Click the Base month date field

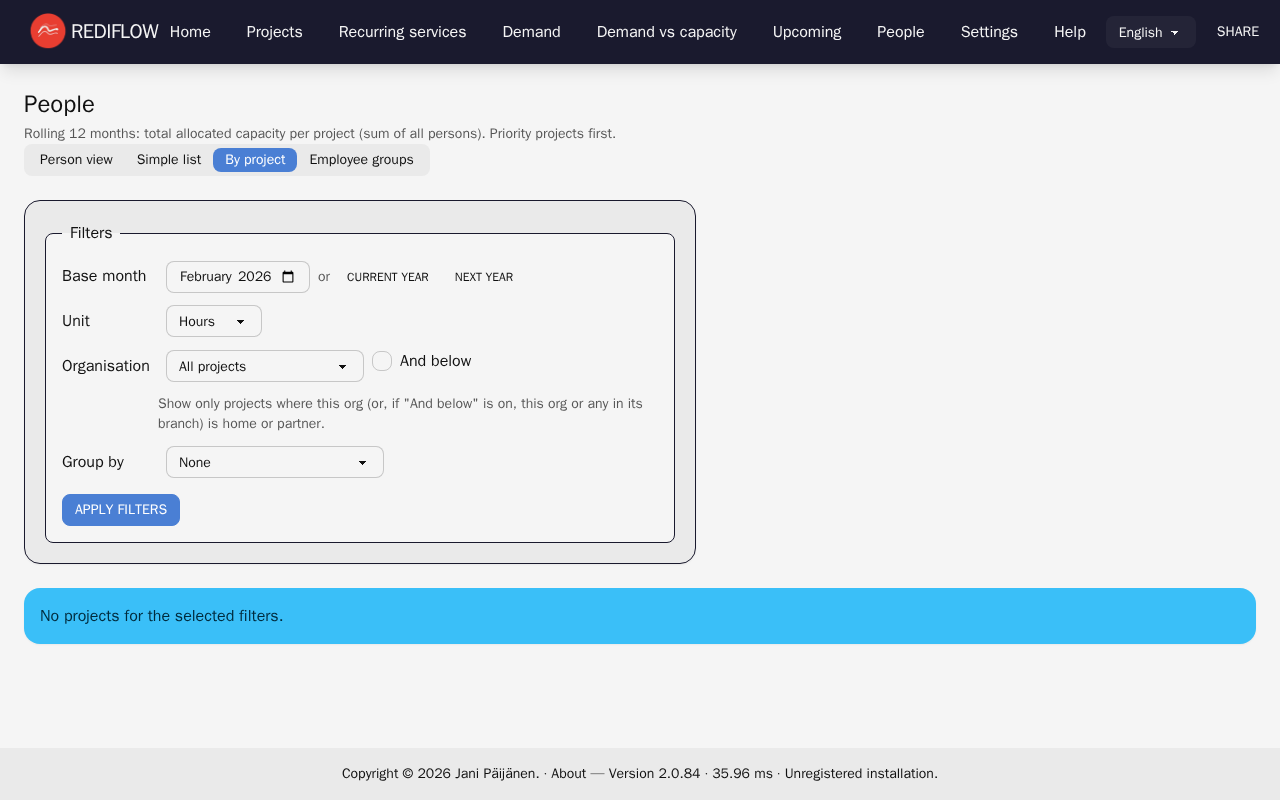pyautogui.click(x=225, y=277)
